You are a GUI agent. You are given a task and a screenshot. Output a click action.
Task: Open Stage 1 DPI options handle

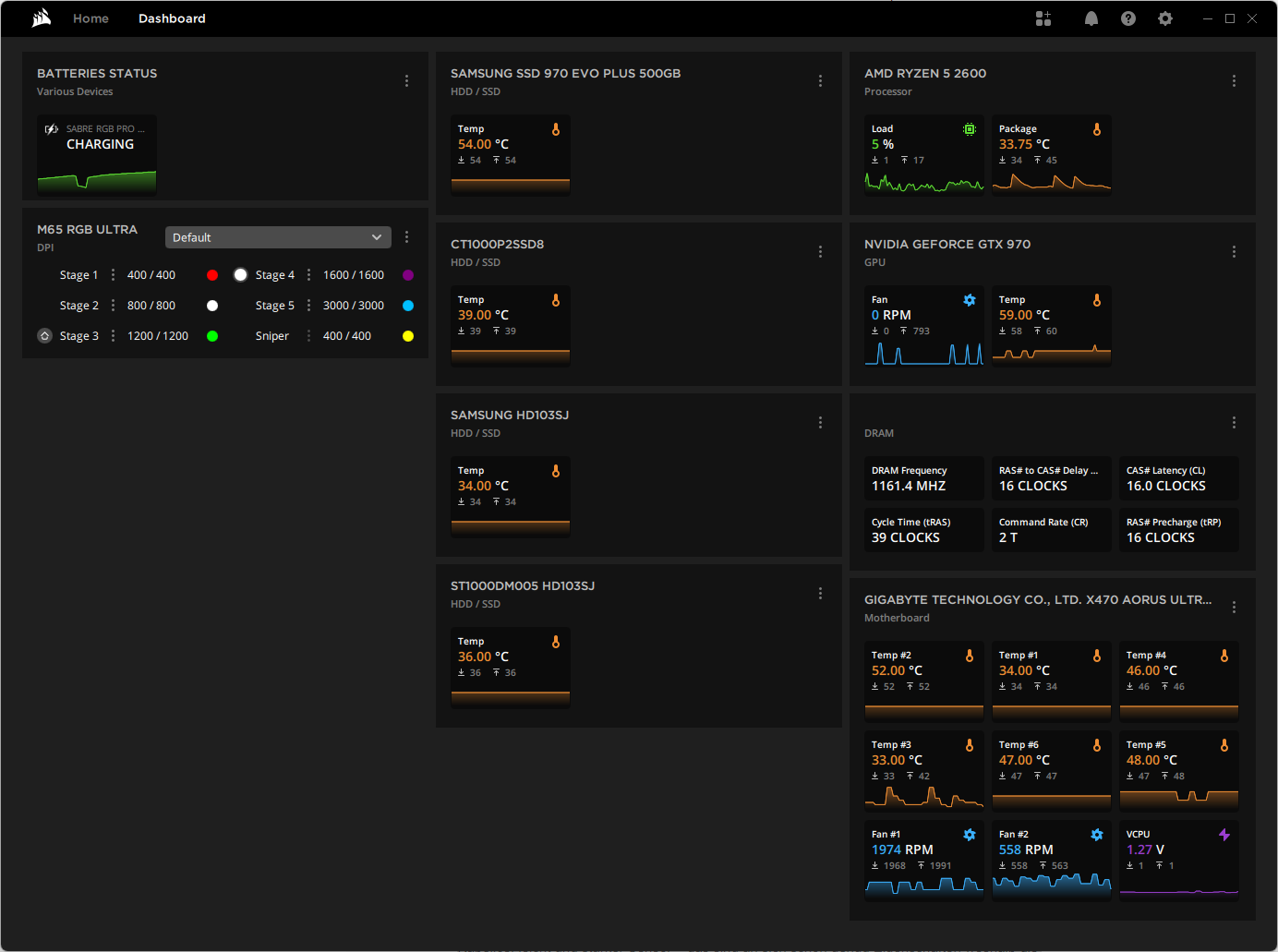tap(113, 275)
